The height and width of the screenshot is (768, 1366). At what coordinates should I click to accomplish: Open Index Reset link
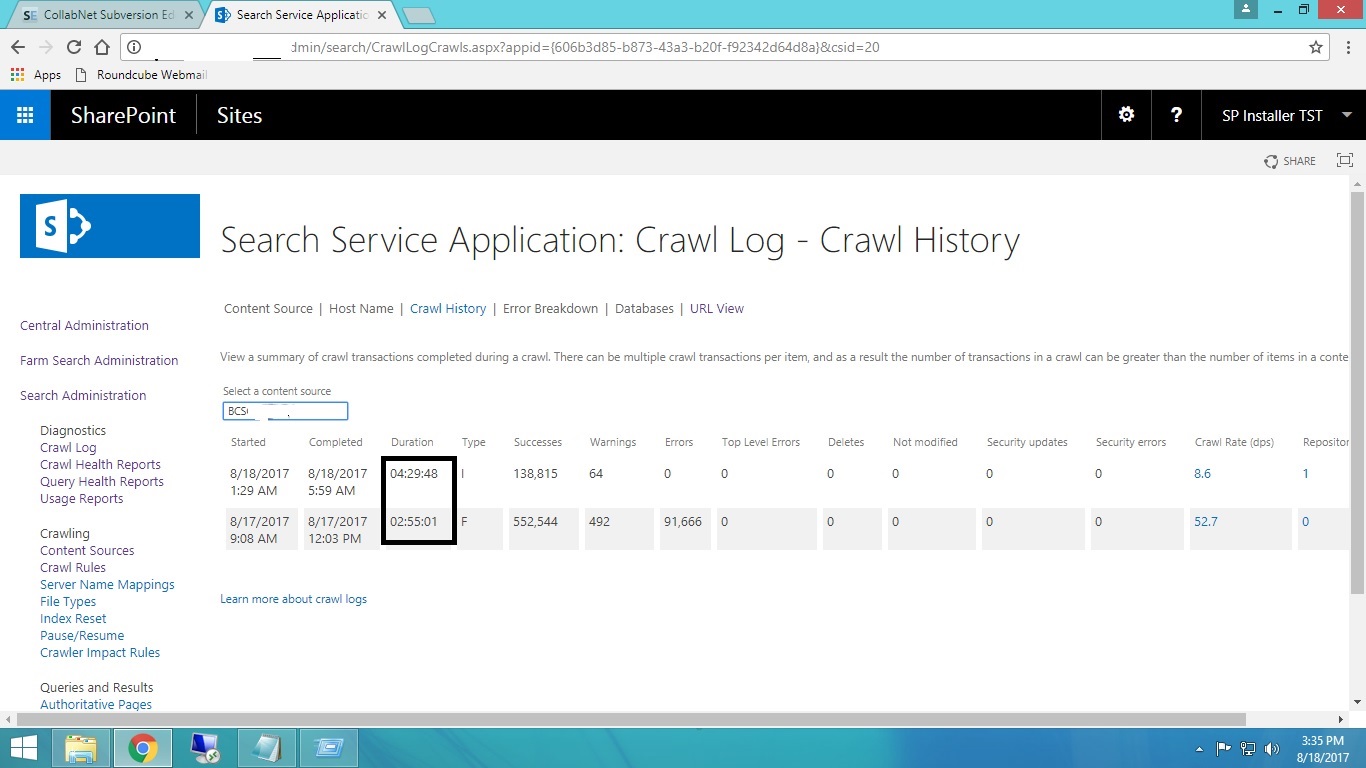[x=73, y=619]
